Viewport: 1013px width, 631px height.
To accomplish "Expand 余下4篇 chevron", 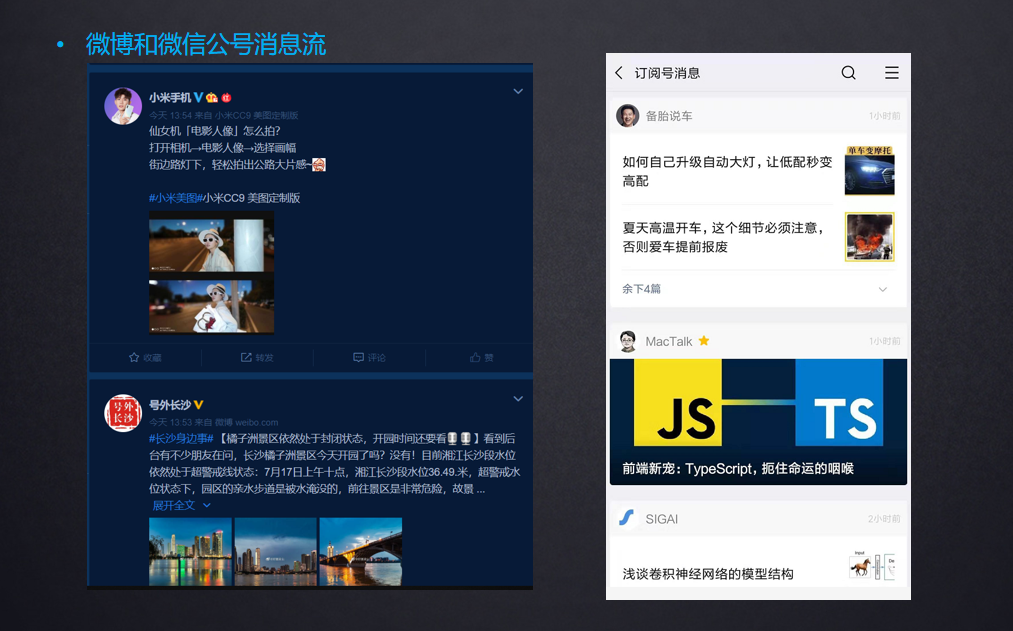I will point(882,289).
